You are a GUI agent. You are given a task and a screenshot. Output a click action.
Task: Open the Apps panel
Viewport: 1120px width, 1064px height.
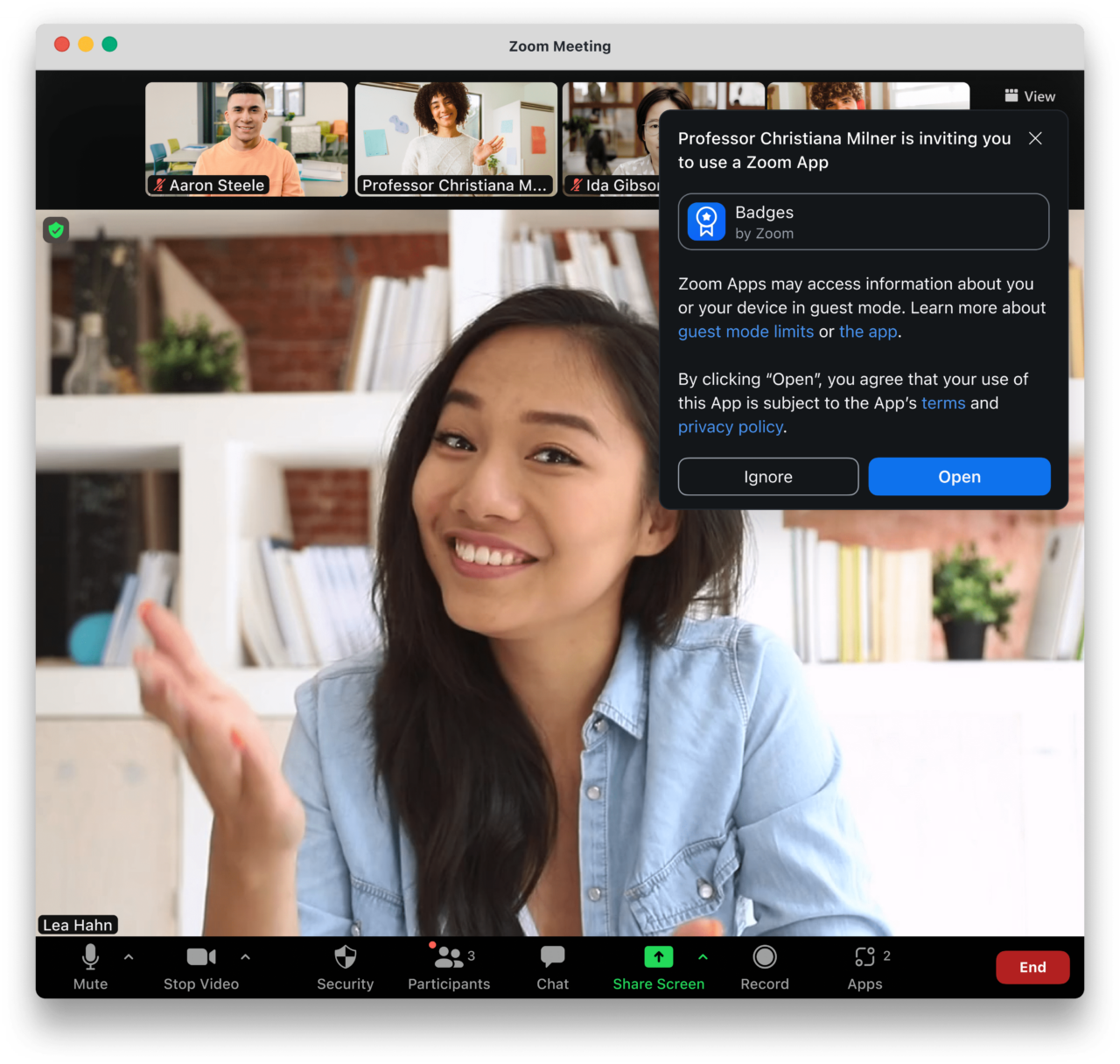(x=864, y=968)
